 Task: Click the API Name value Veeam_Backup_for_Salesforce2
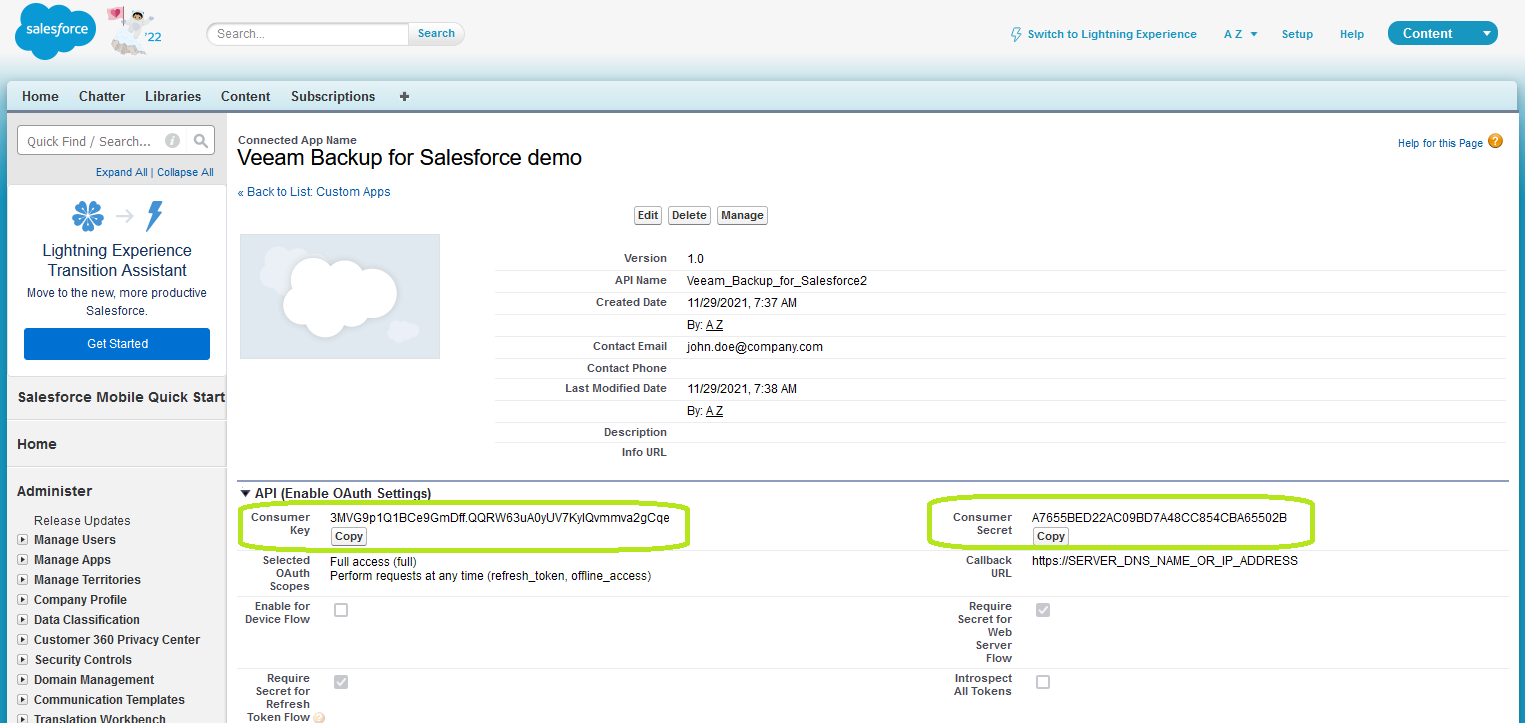(777, 280)
